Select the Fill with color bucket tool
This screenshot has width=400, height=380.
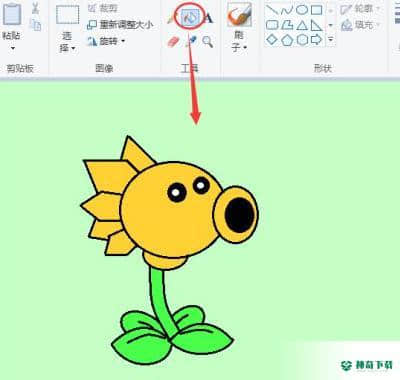click(190, 17)
